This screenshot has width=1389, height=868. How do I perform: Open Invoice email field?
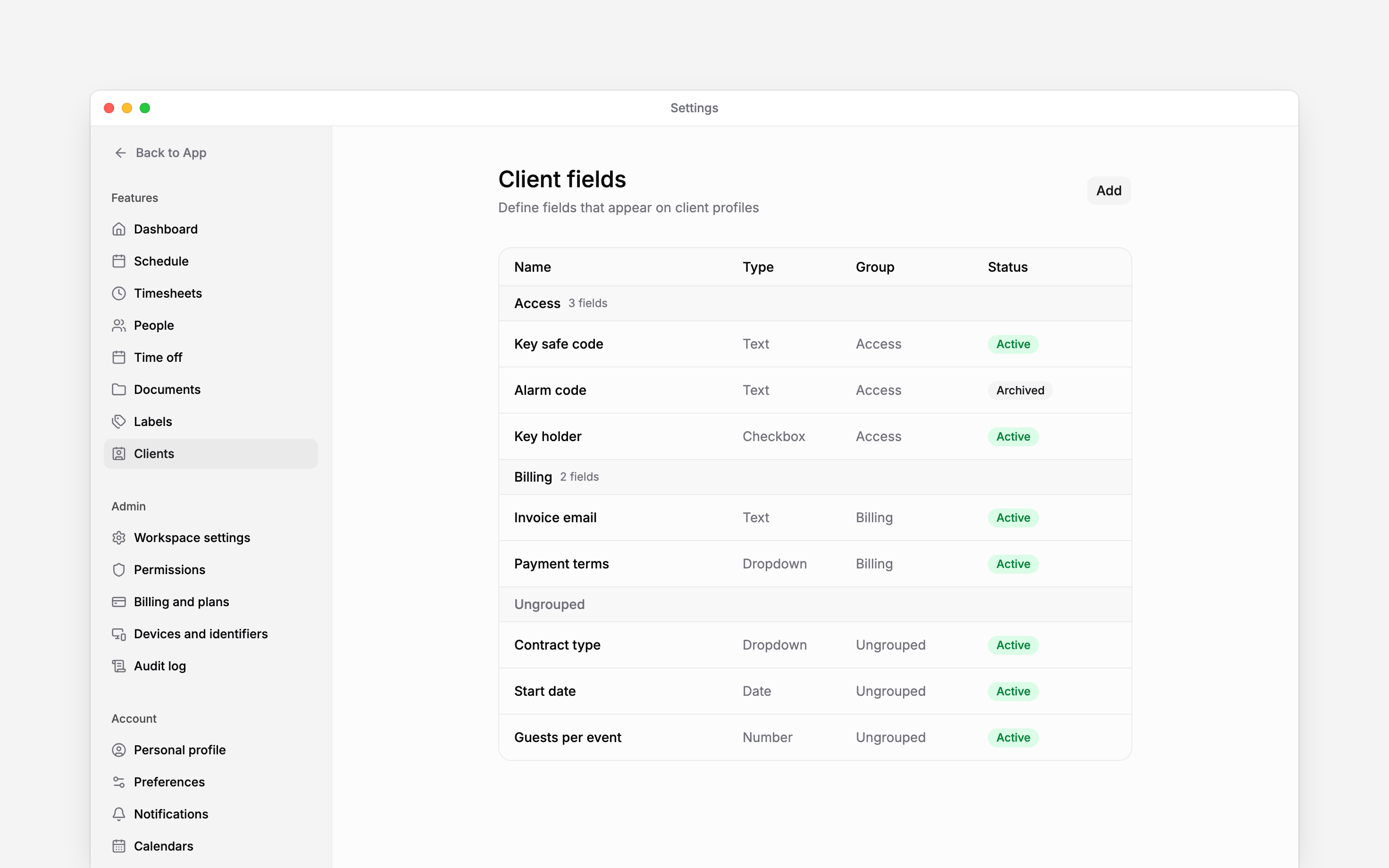click(815, 518)
